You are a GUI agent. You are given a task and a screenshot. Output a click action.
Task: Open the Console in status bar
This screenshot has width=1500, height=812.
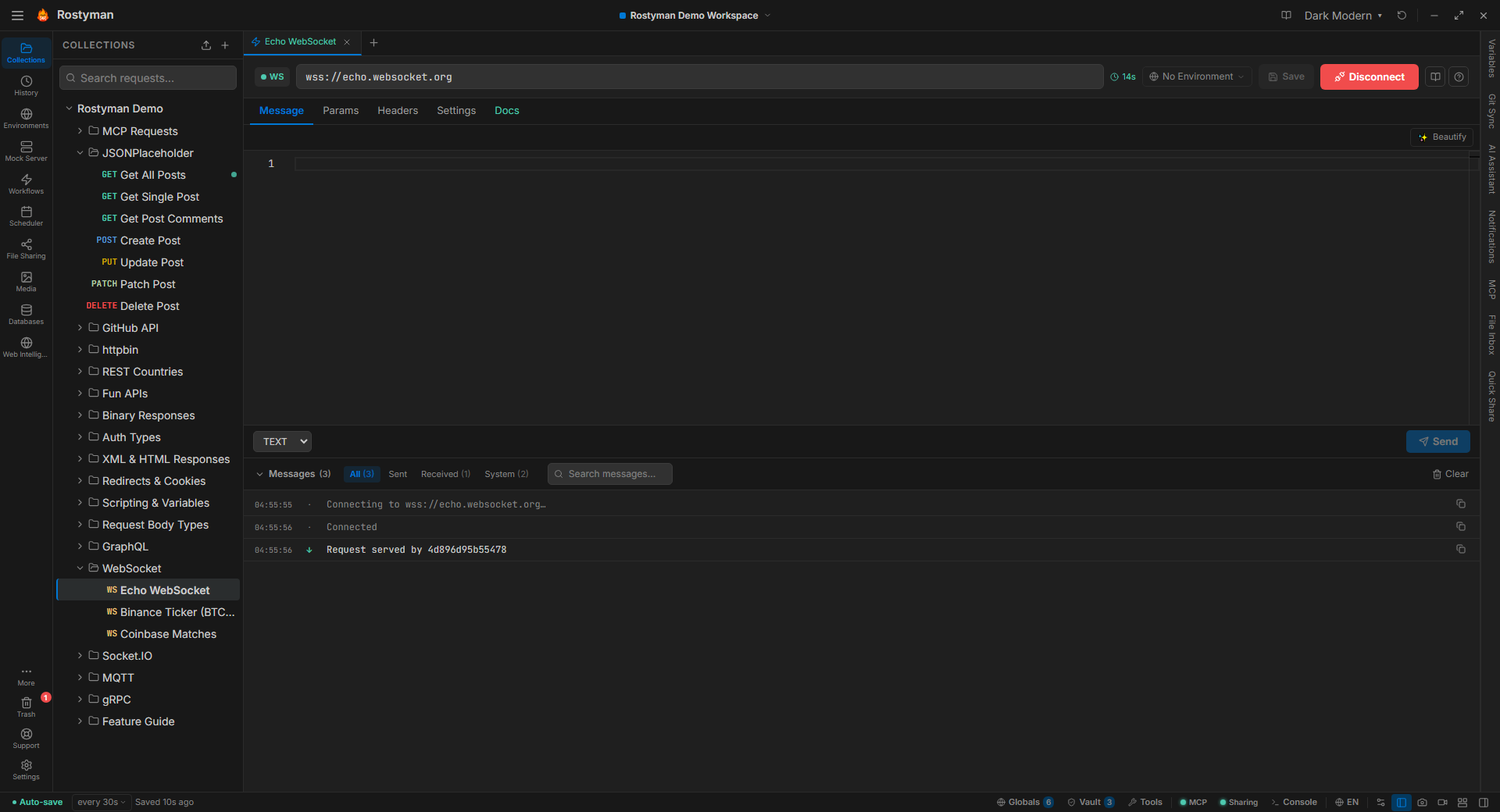(1294, 802)
